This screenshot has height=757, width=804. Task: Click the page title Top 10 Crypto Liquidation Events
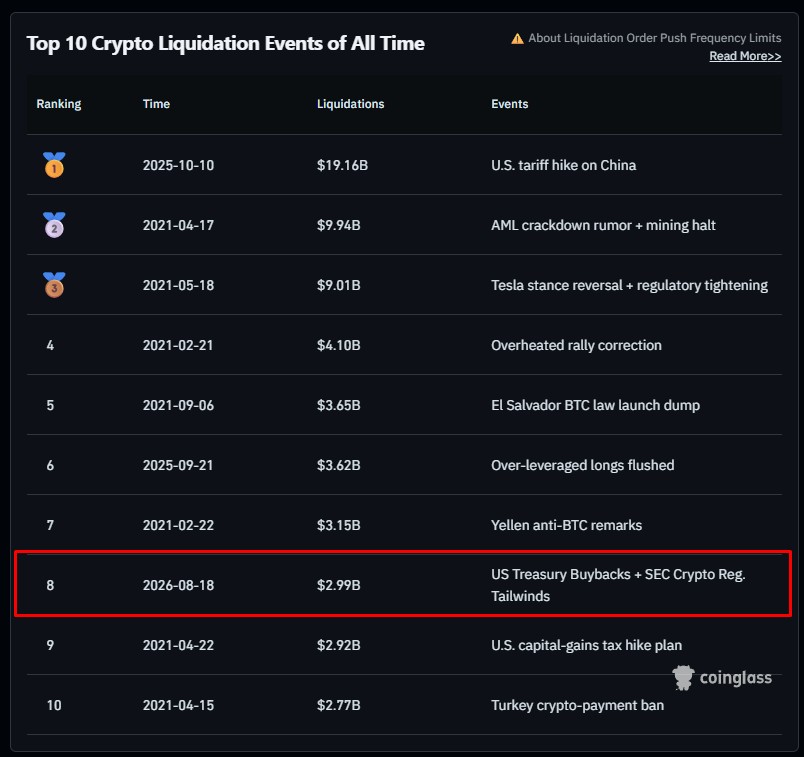pos(226,44)
